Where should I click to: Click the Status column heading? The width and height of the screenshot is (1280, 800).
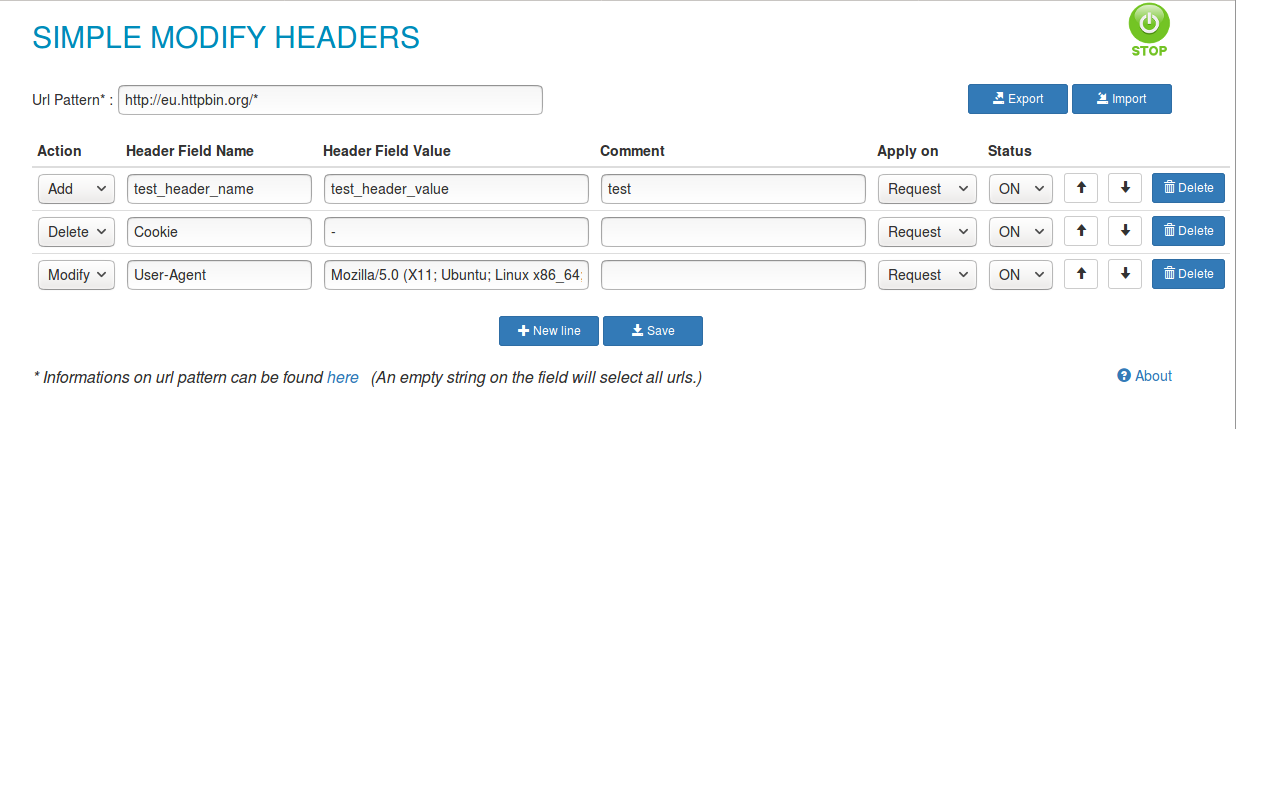pos(1010,151)
